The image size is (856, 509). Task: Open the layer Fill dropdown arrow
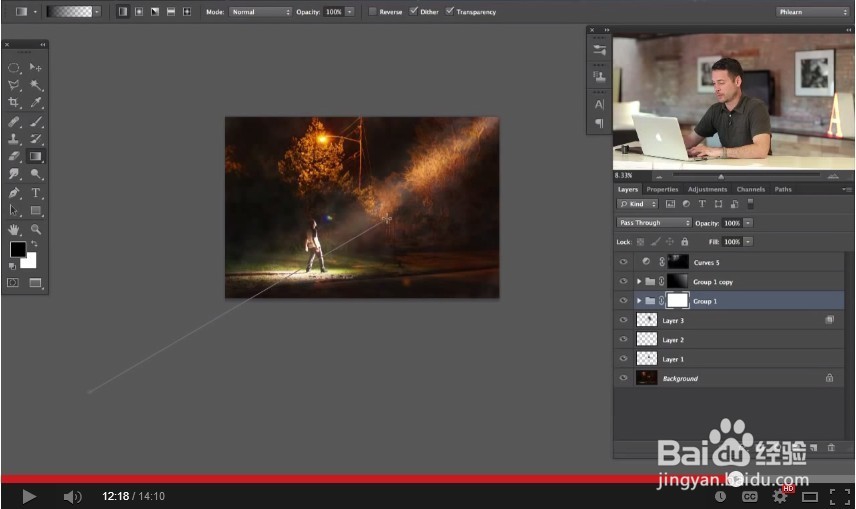coord(748,241)
